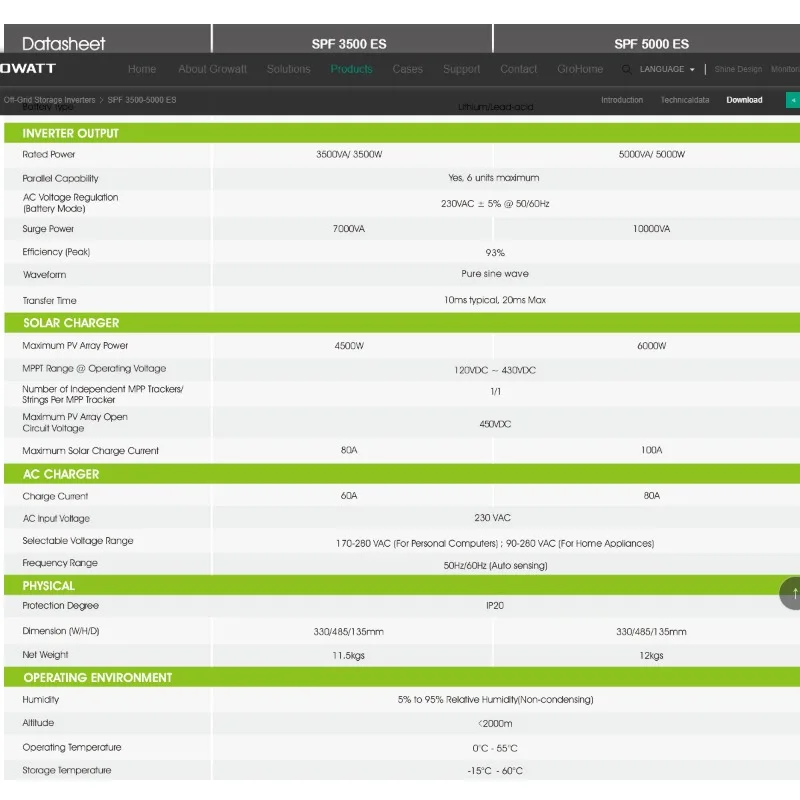Click the 4500W PV array power value

pos(349,346)
